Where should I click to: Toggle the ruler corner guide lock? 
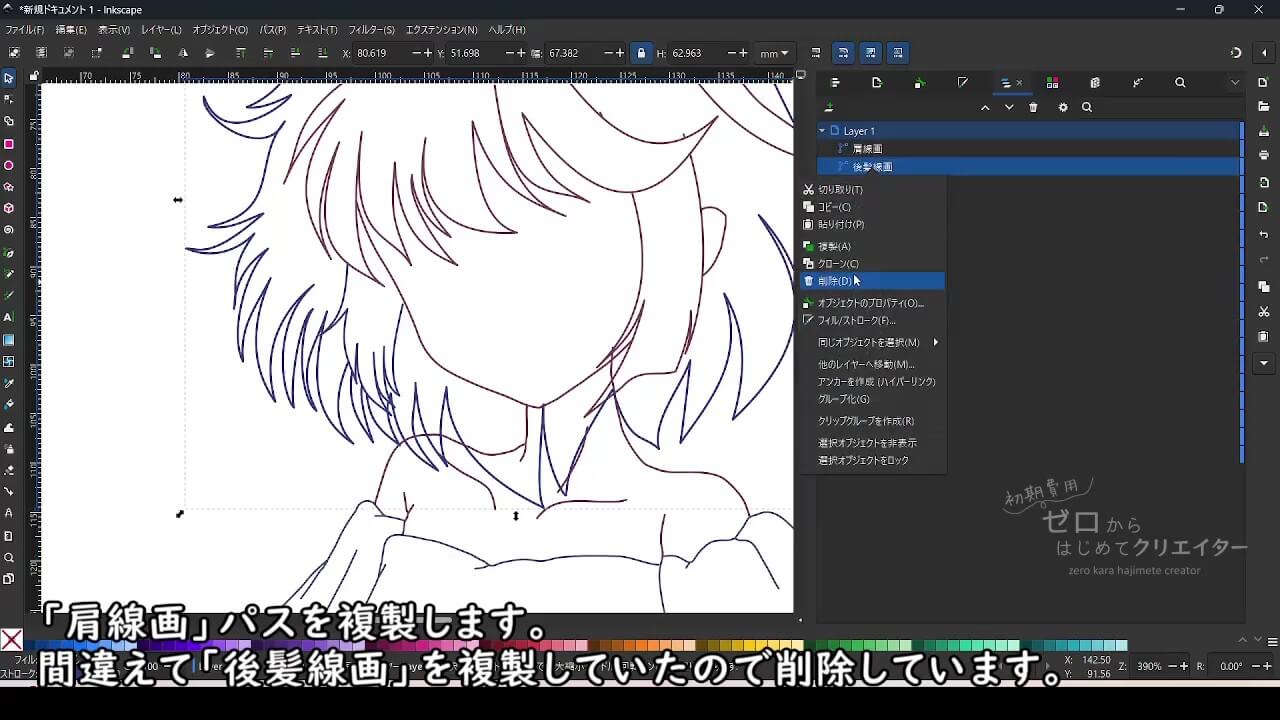[x=33, y=75]
